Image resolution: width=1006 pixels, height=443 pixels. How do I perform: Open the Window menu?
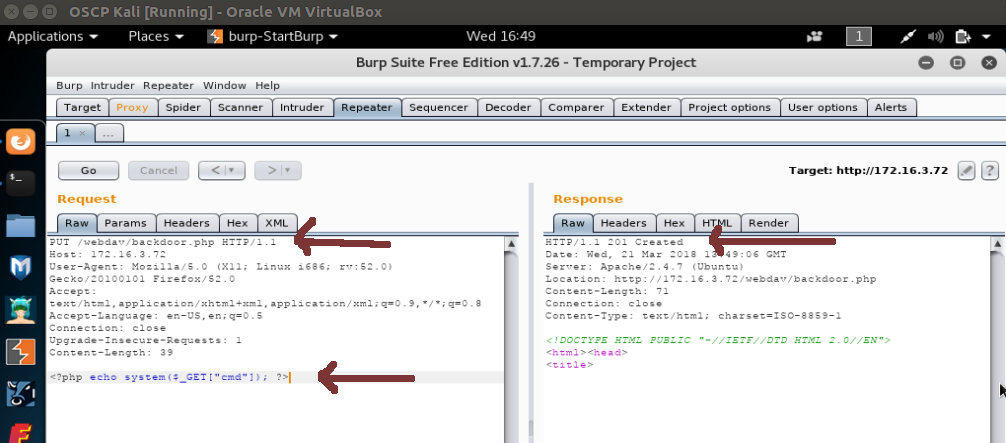coord(225,85)
